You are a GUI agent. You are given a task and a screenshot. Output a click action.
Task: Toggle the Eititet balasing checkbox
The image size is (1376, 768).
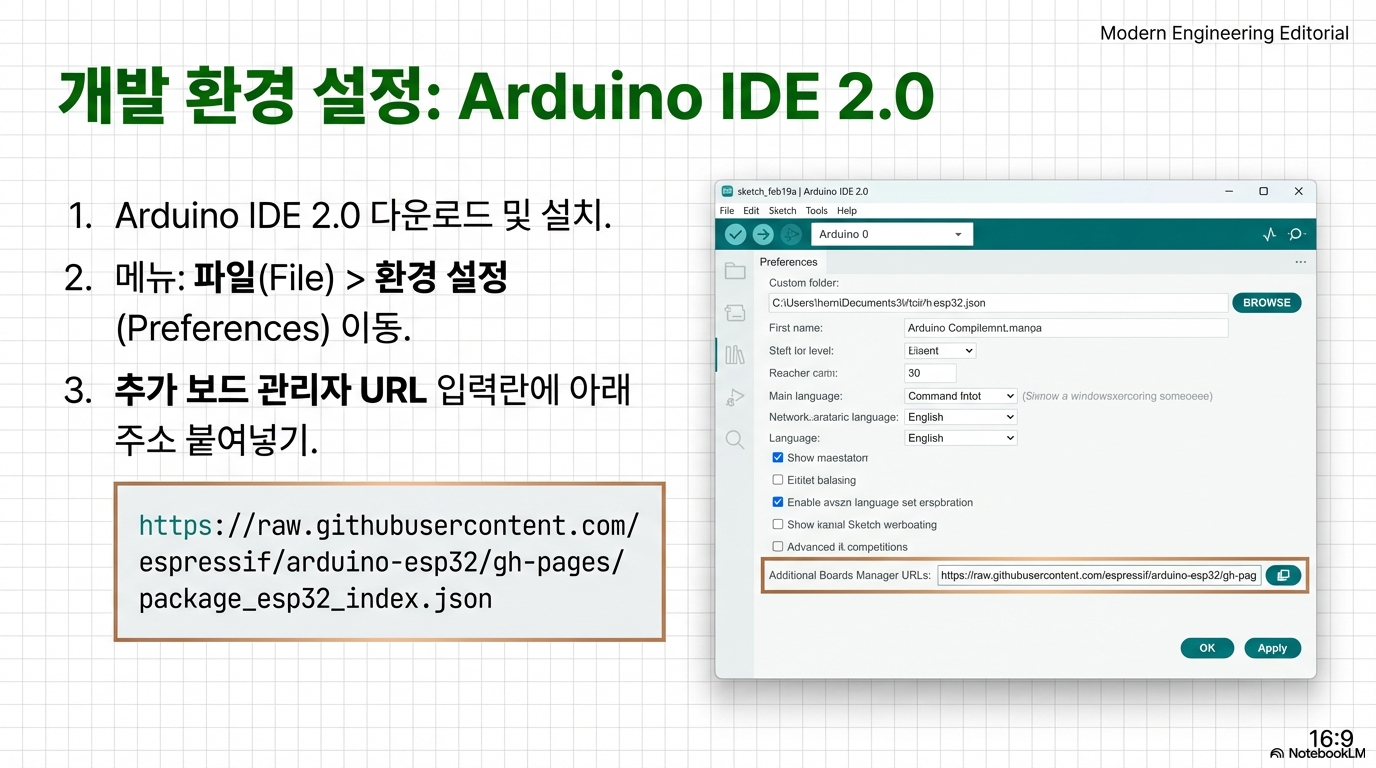click(778, 480)
